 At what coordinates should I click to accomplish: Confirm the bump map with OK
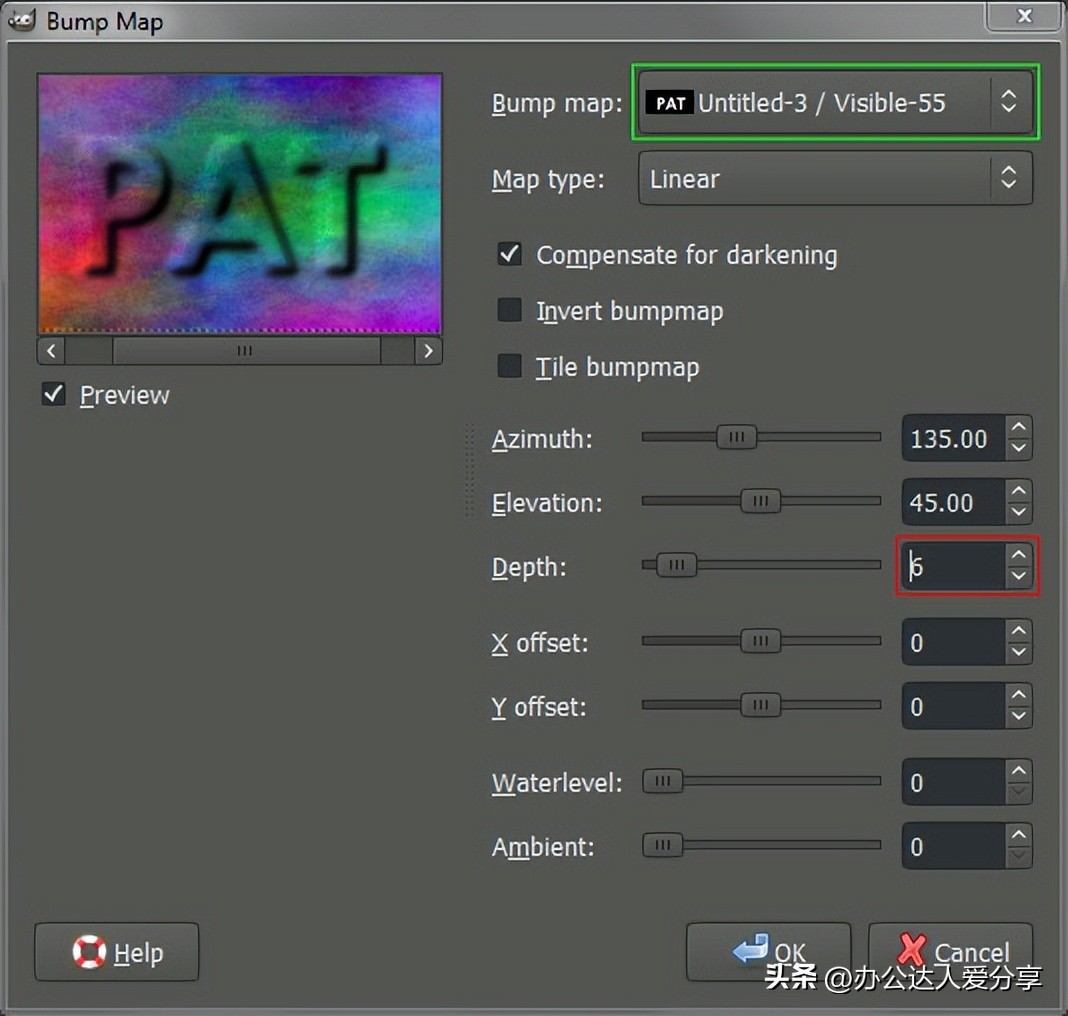pyautogui.click(x=768, y=952)
